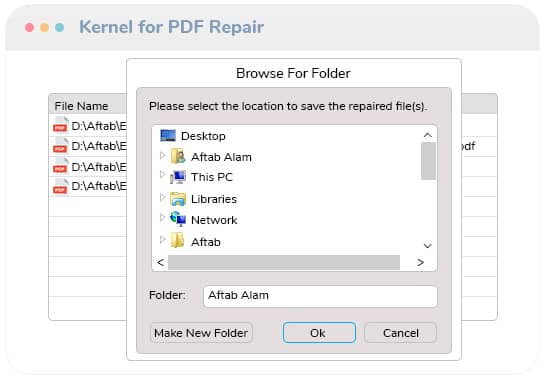Click the Folder name input field
The image size is (545, 380).
tap(320, 296)
